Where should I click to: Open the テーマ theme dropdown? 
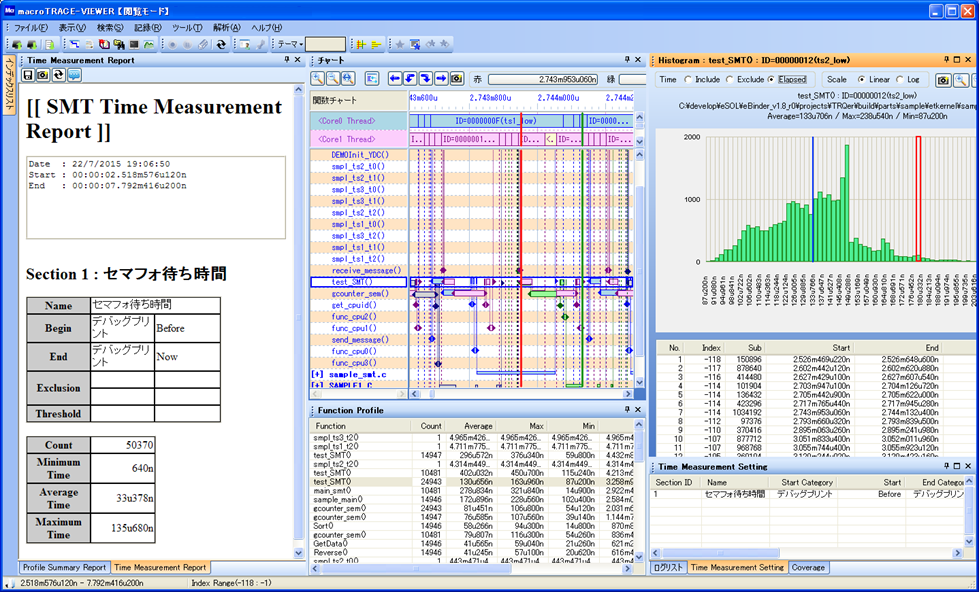pos(290,44)
